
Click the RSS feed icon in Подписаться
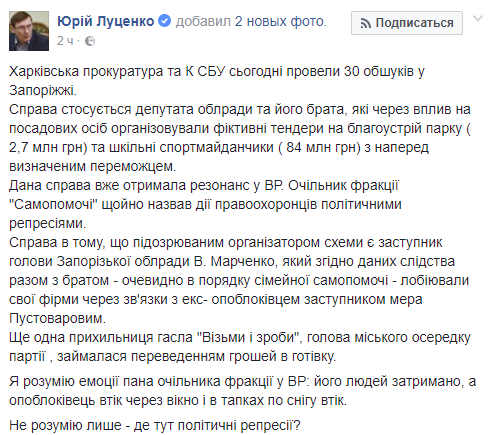tap(366, 24)
